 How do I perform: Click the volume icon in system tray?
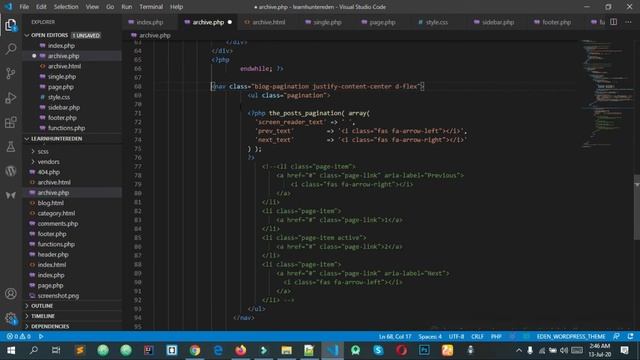[x=564, y=350]
